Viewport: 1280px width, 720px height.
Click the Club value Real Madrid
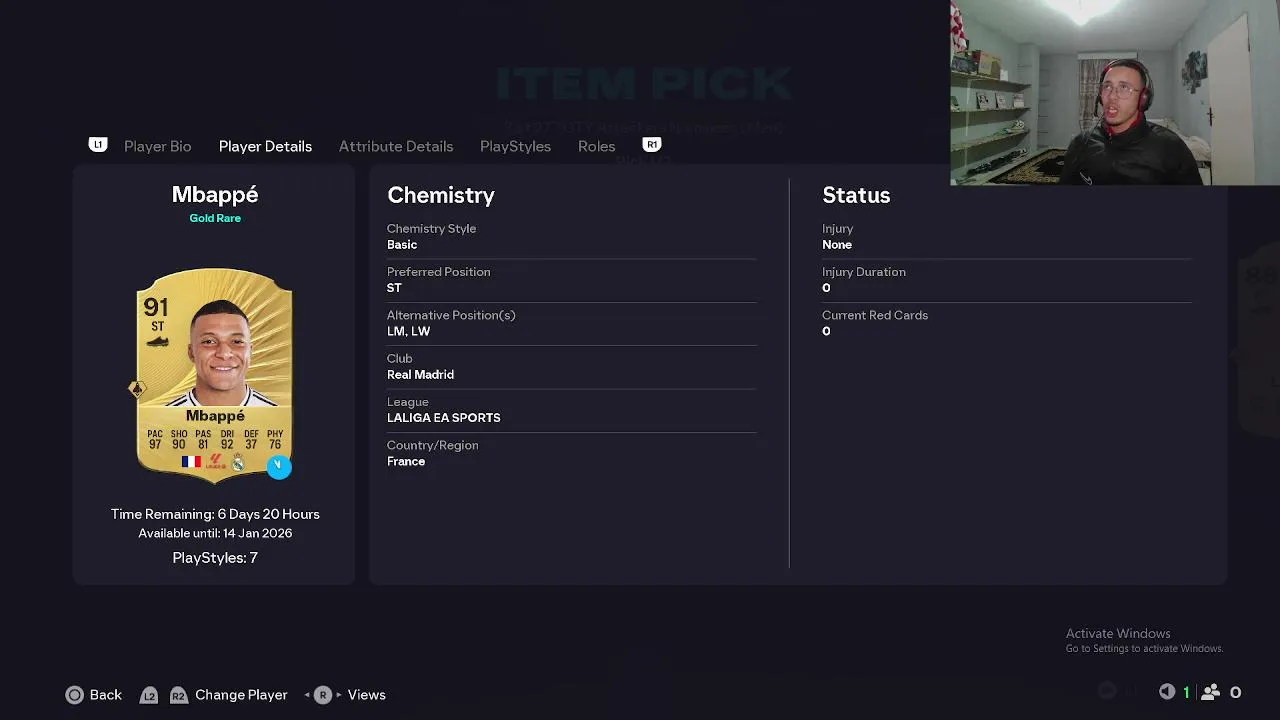[x=420, y=375]
